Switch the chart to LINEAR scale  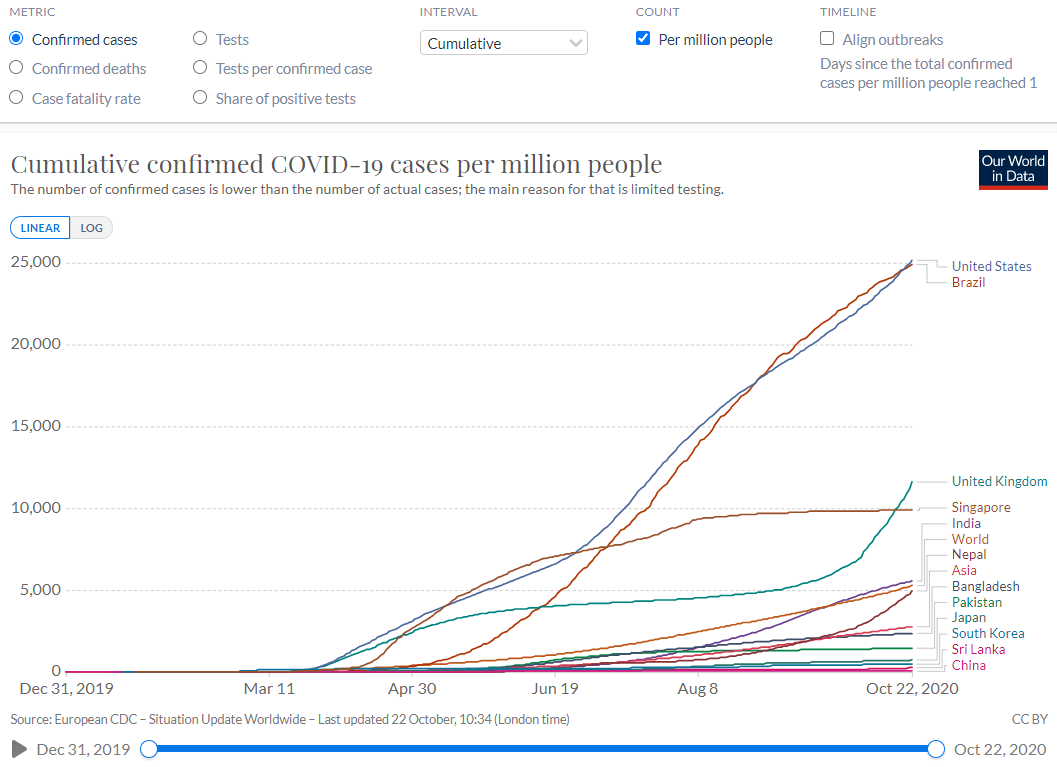point(40,228)
